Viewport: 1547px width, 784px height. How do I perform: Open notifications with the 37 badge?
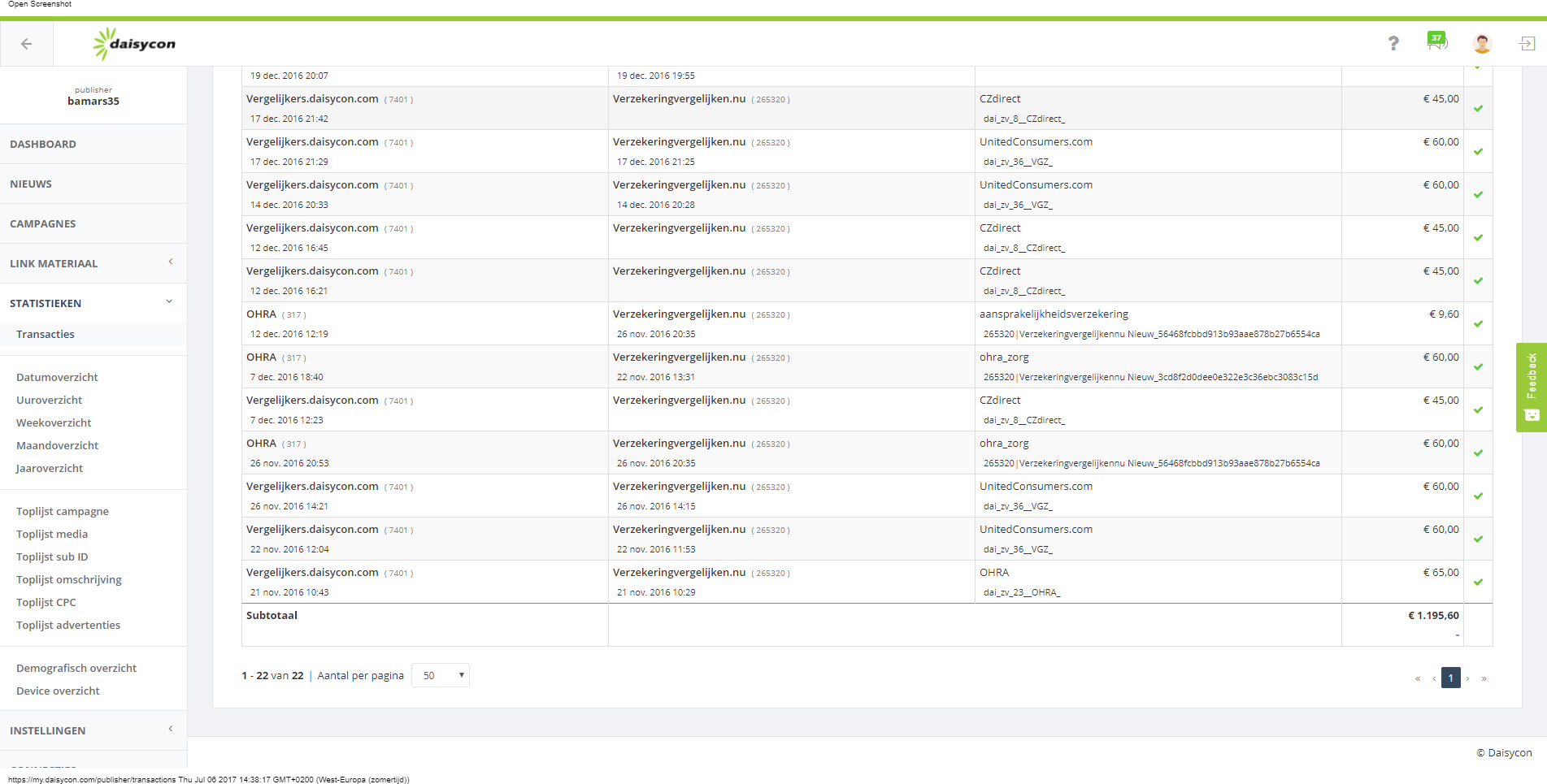coord(1437,41)
